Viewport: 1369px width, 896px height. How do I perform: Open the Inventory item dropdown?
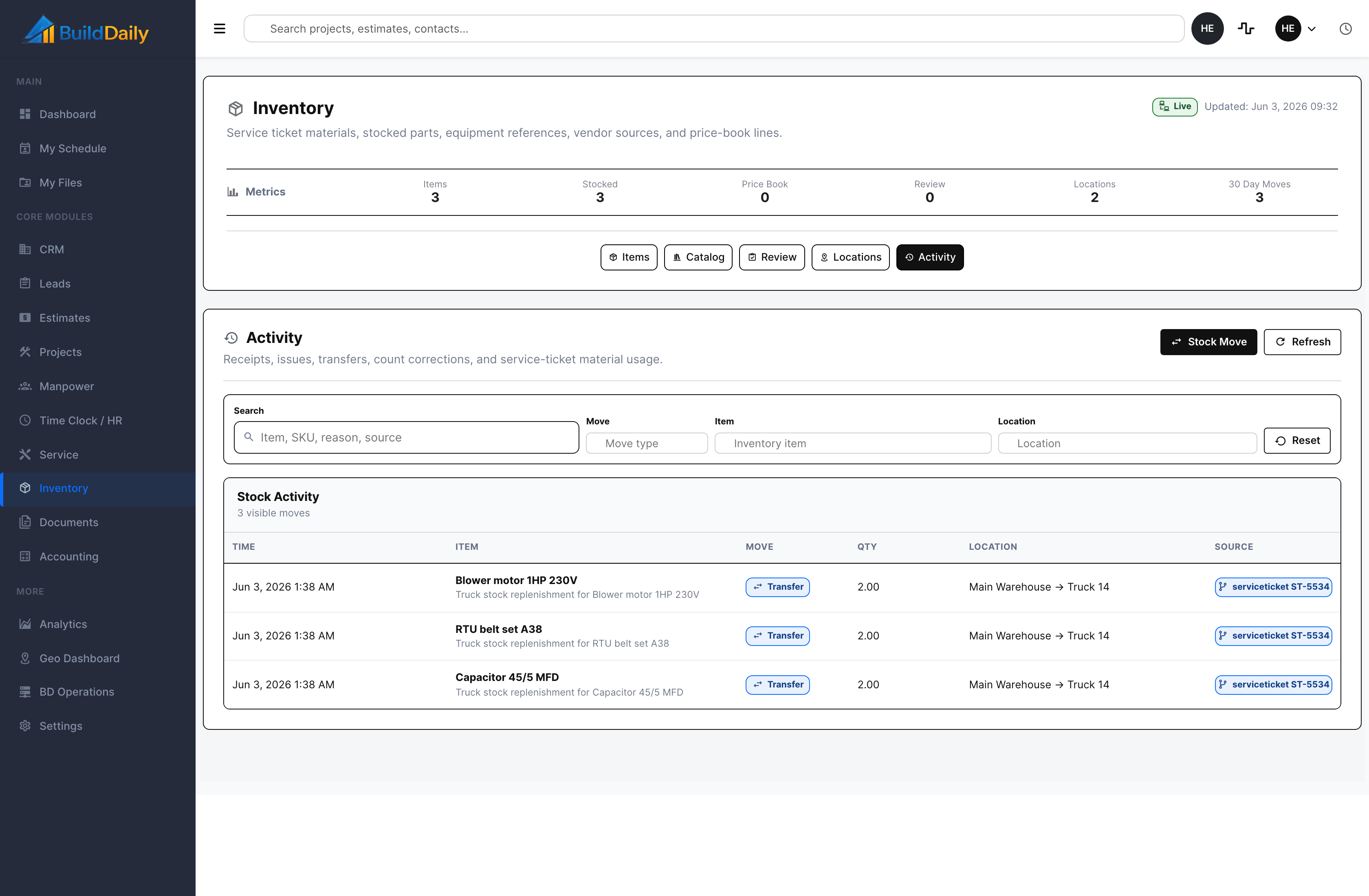click(852, 444)
